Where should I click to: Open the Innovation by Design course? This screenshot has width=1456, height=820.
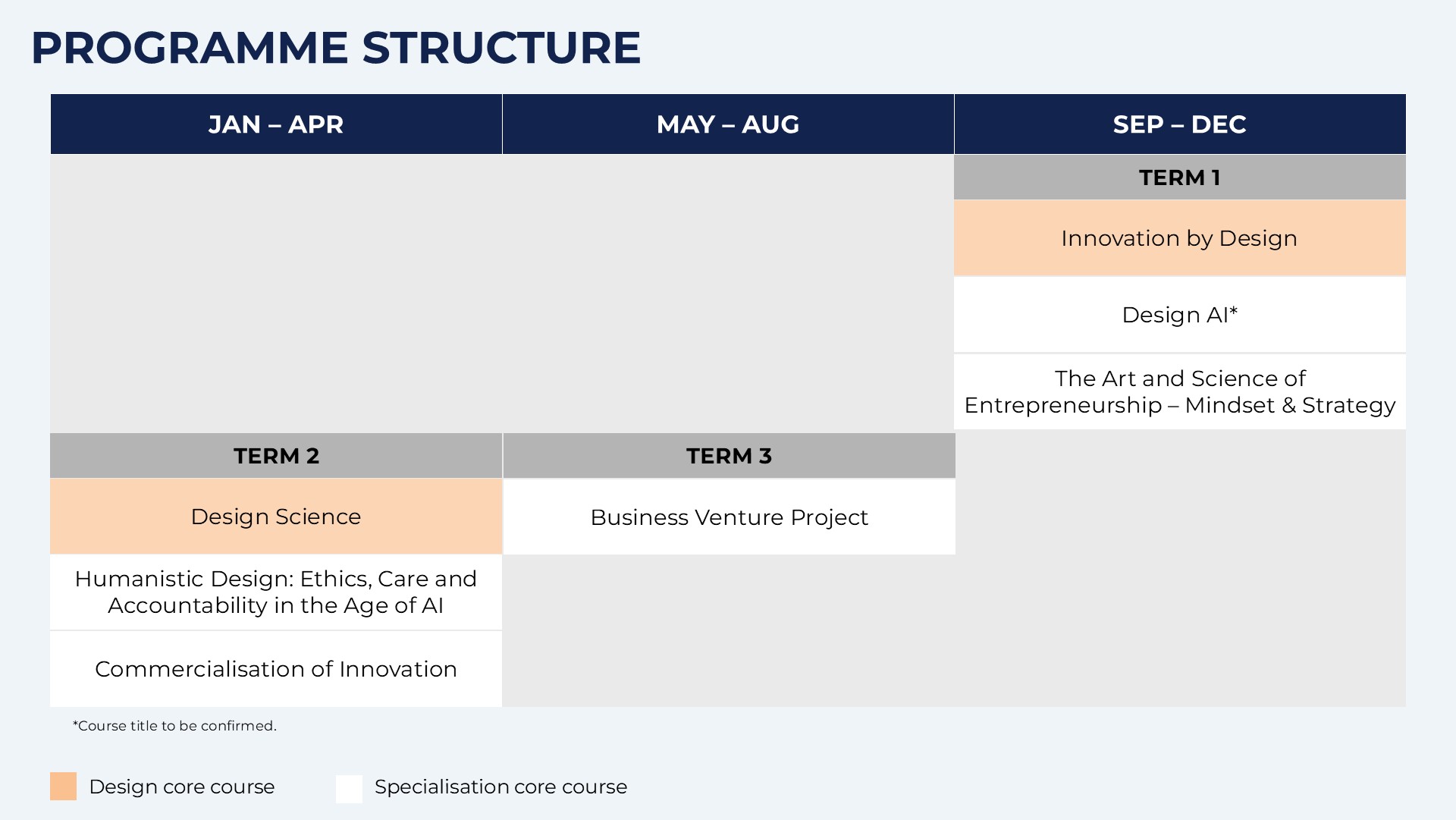coord(1179,238)
